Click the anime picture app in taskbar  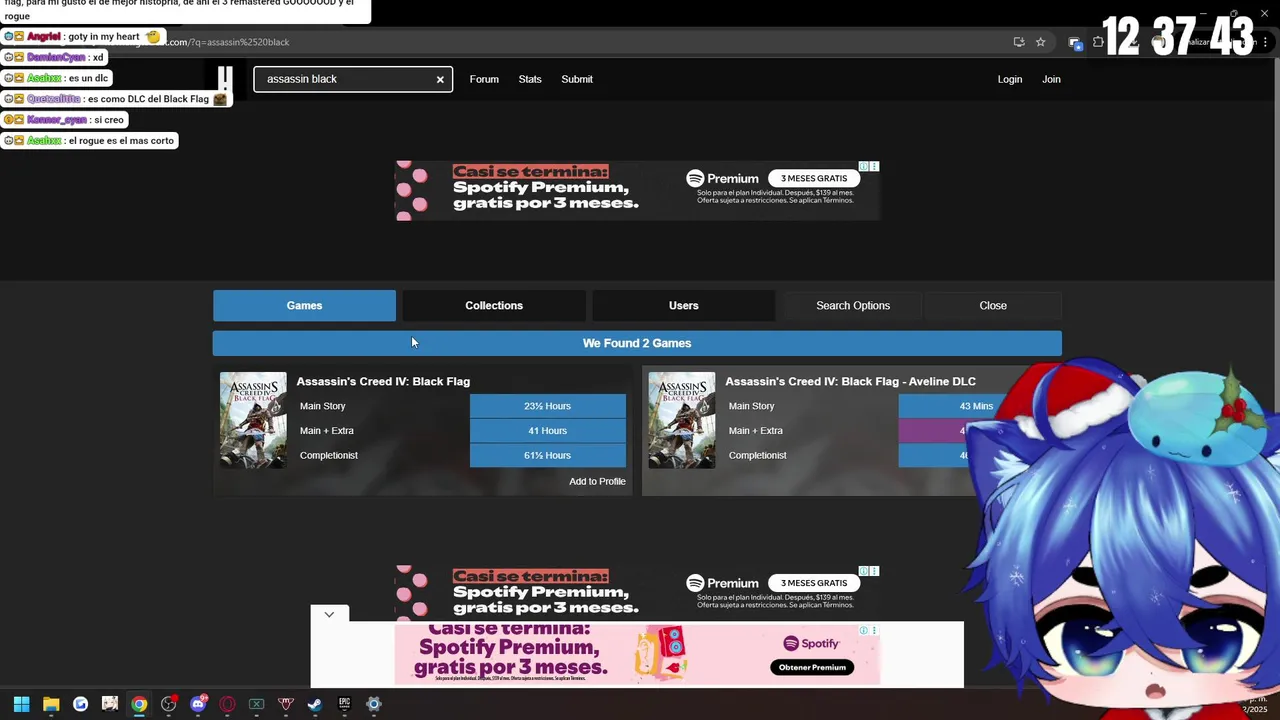coord(110,704)
